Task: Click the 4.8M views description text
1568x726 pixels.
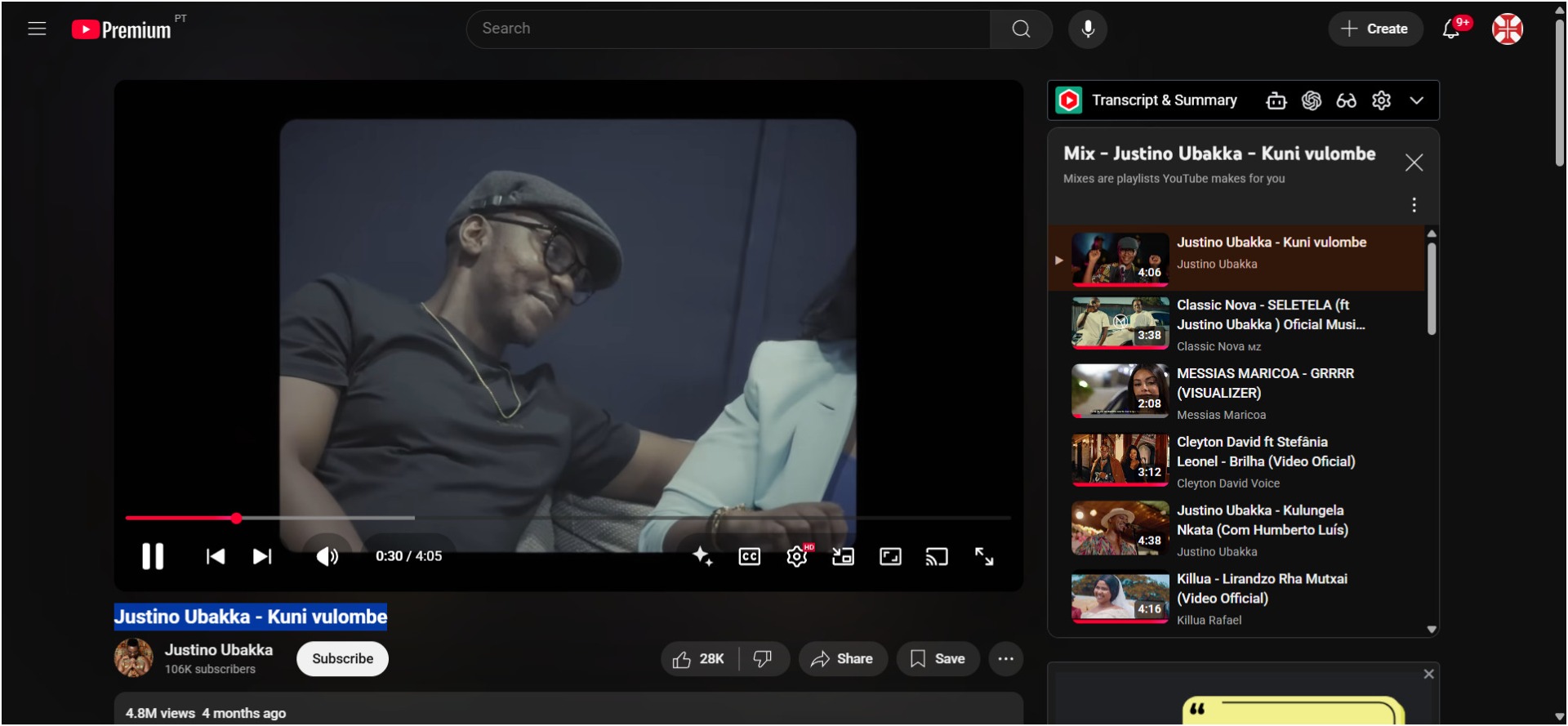Action: [206, 714]
